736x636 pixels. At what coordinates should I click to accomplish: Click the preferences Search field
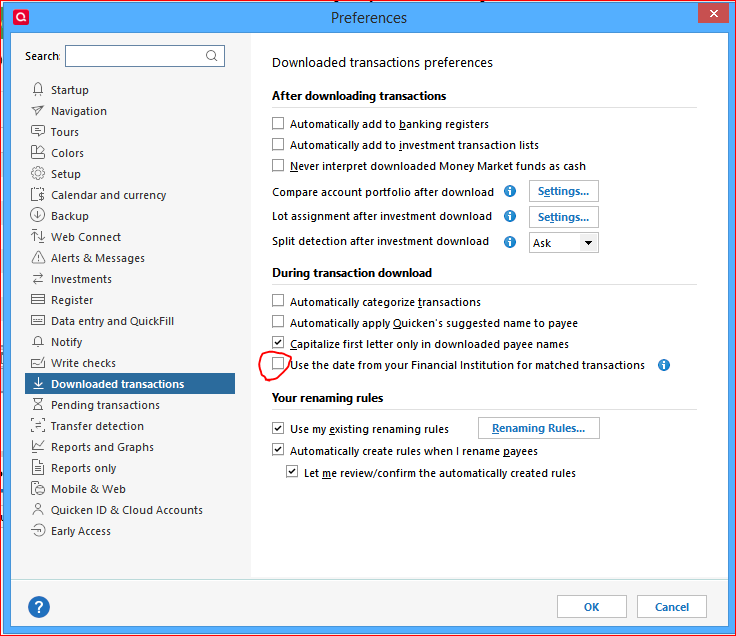click(145, 56)
